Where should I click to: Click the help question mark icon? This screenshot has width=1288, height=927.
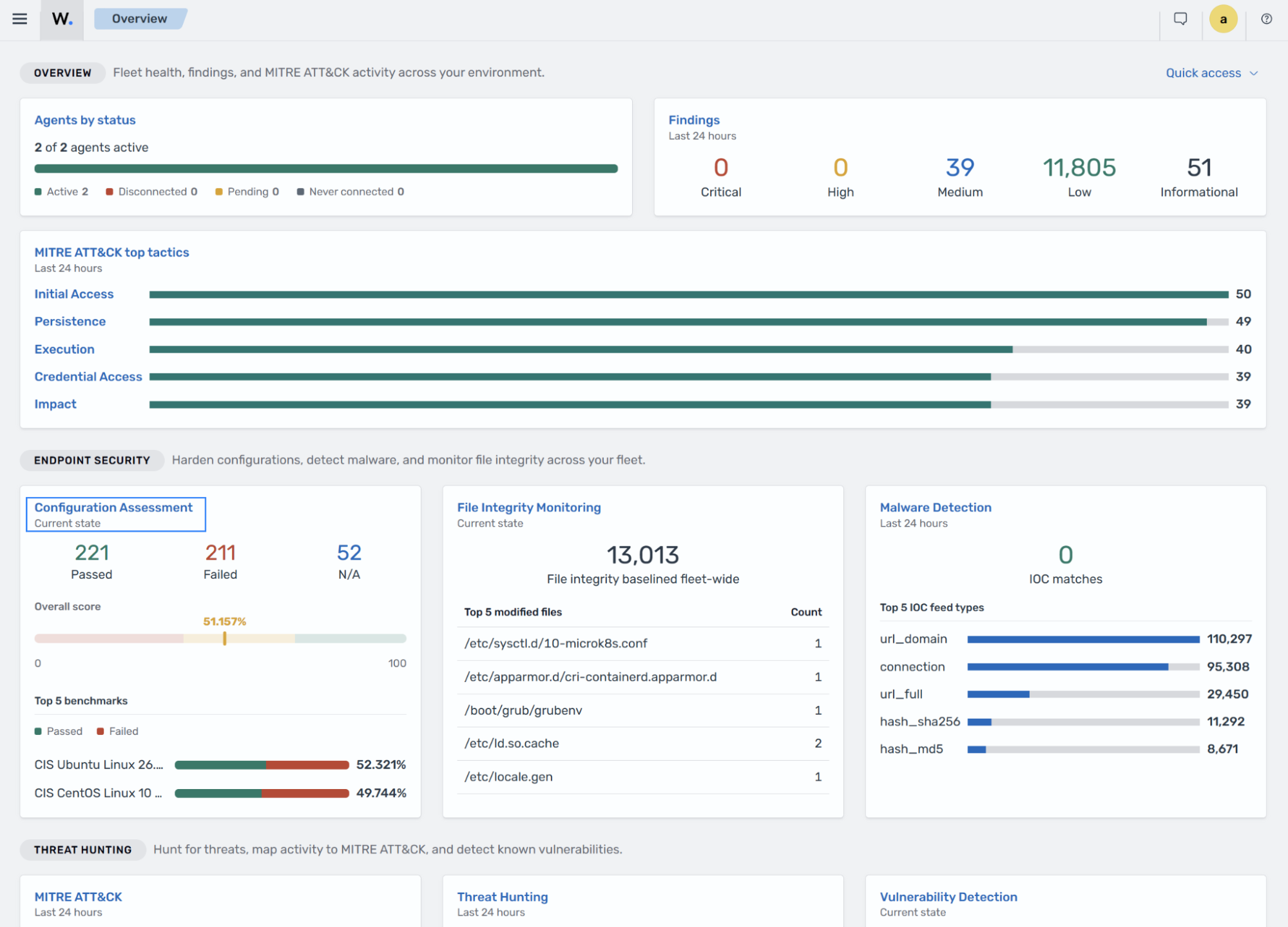pos(1266,19)
